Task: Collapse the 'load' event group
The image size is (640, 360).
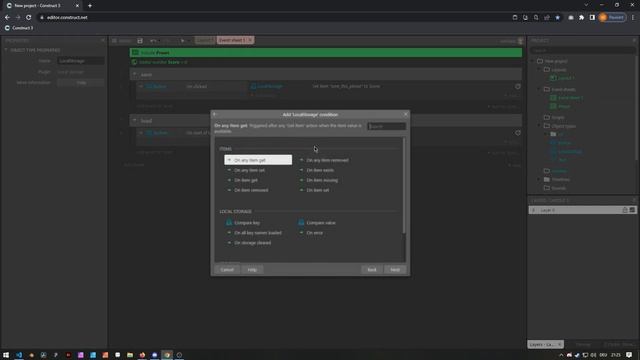Action: coord(135,121)
